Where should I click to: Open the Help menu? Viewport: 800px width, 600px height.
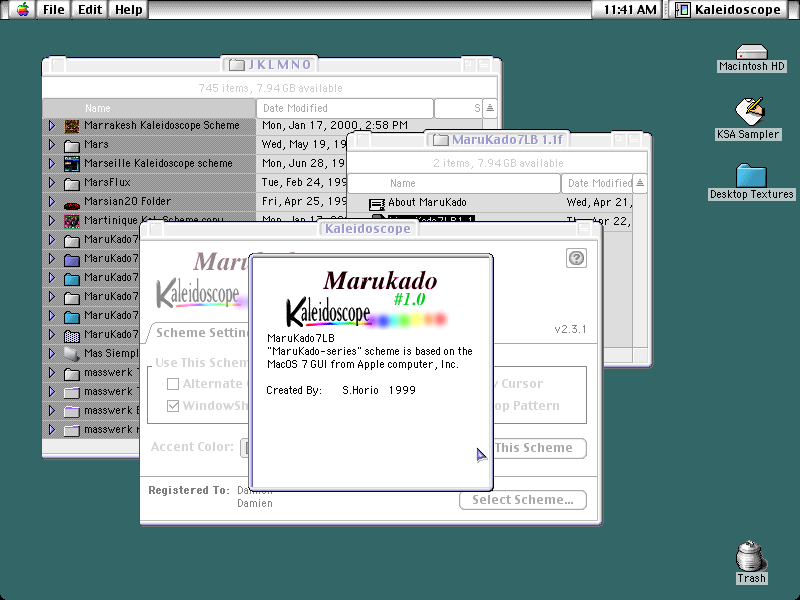pos(129,9)
